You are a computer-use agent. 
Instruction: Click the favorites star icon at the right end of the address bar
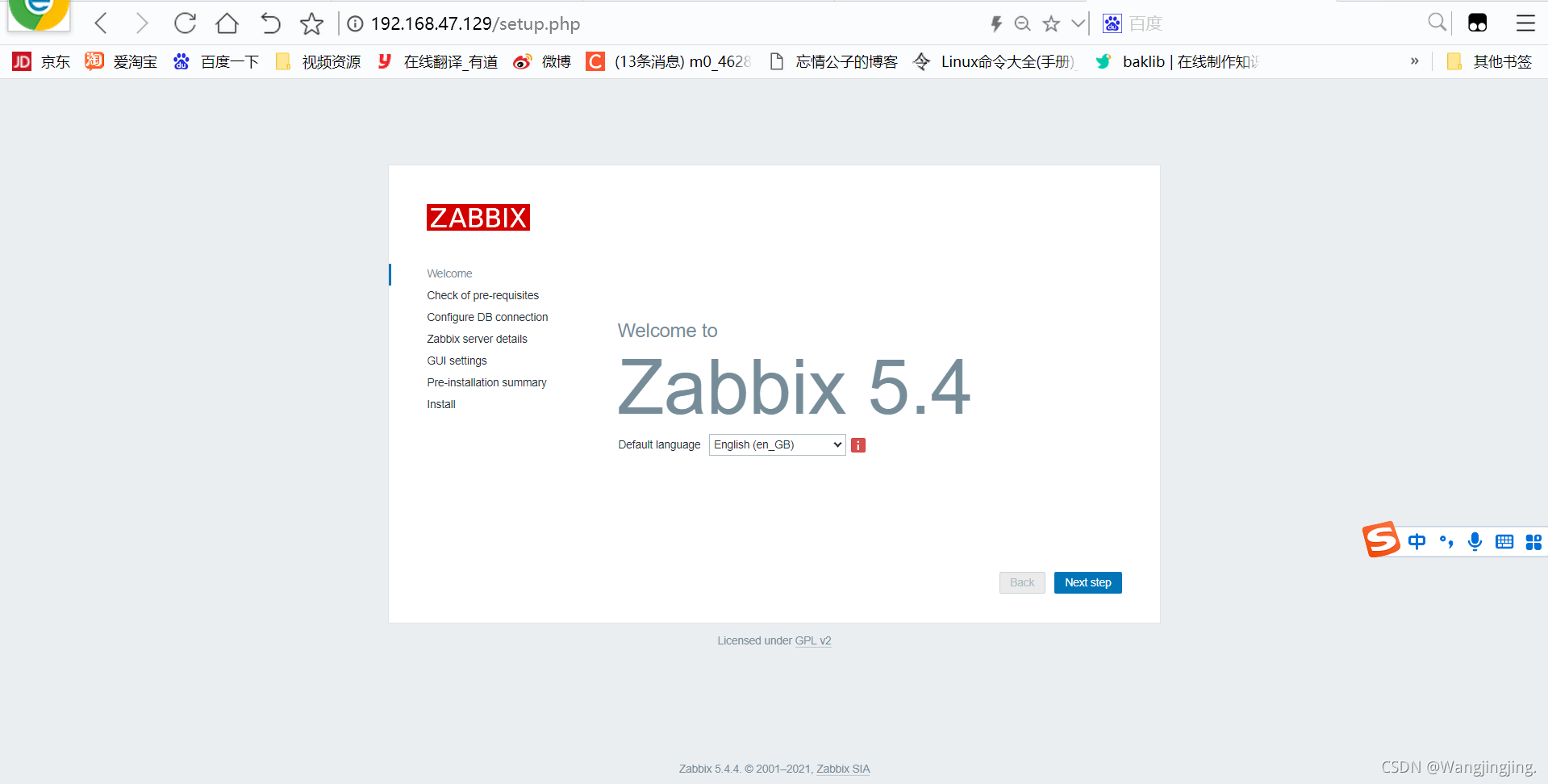(x=1050, y=23)
